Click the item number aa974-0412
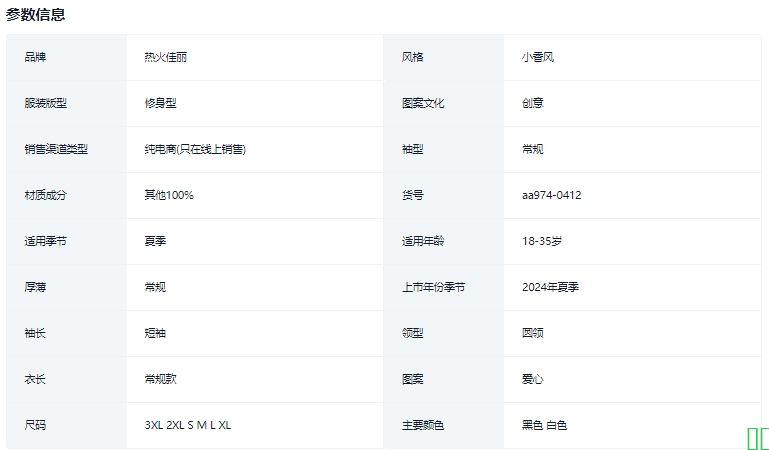The image size is (769, 450). pyautogui.click(x=551, y=195)
